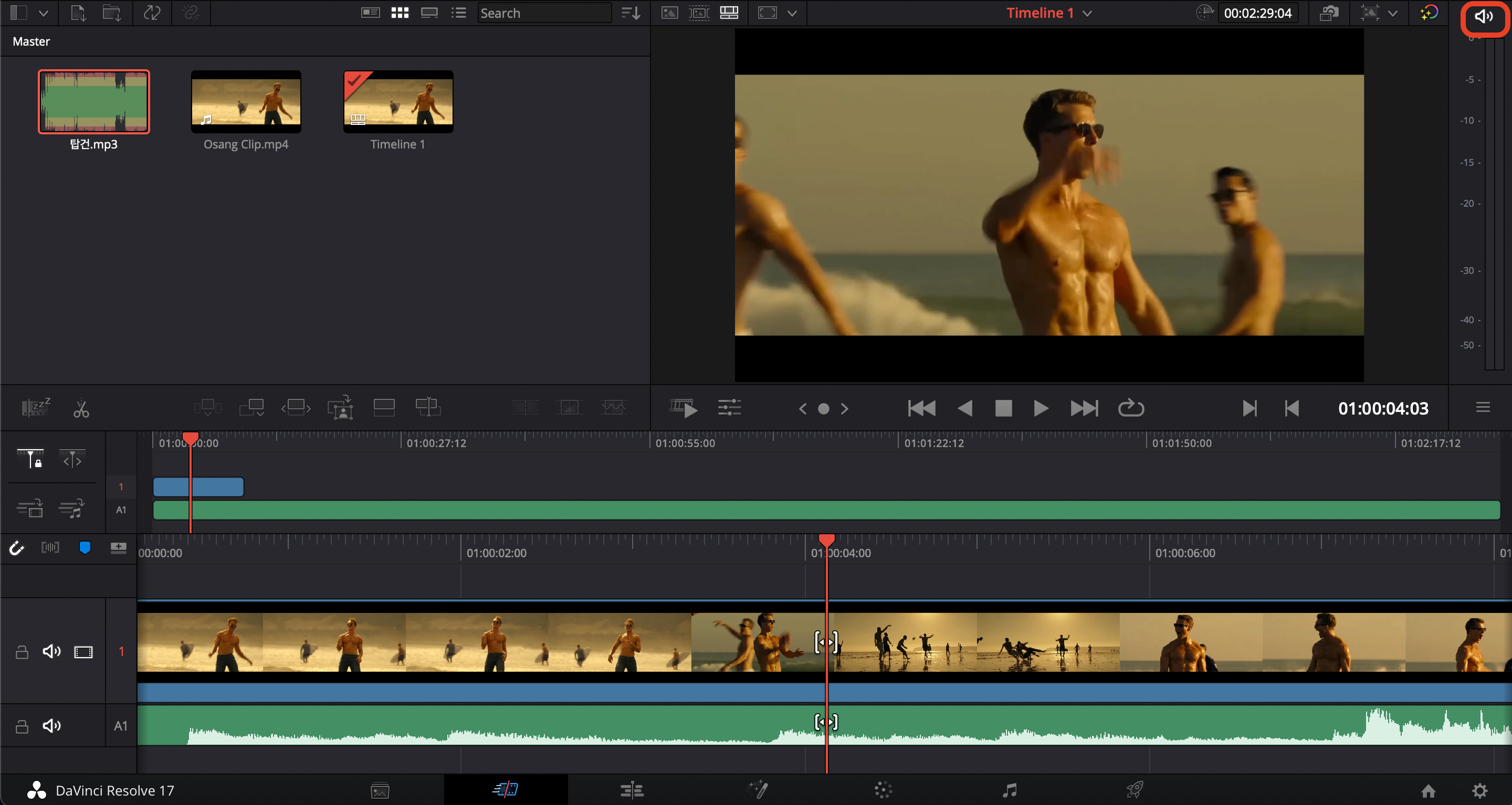Click the Append to end icon
1512x805 pixels.
pyautogui.click(x=252, y=407)
